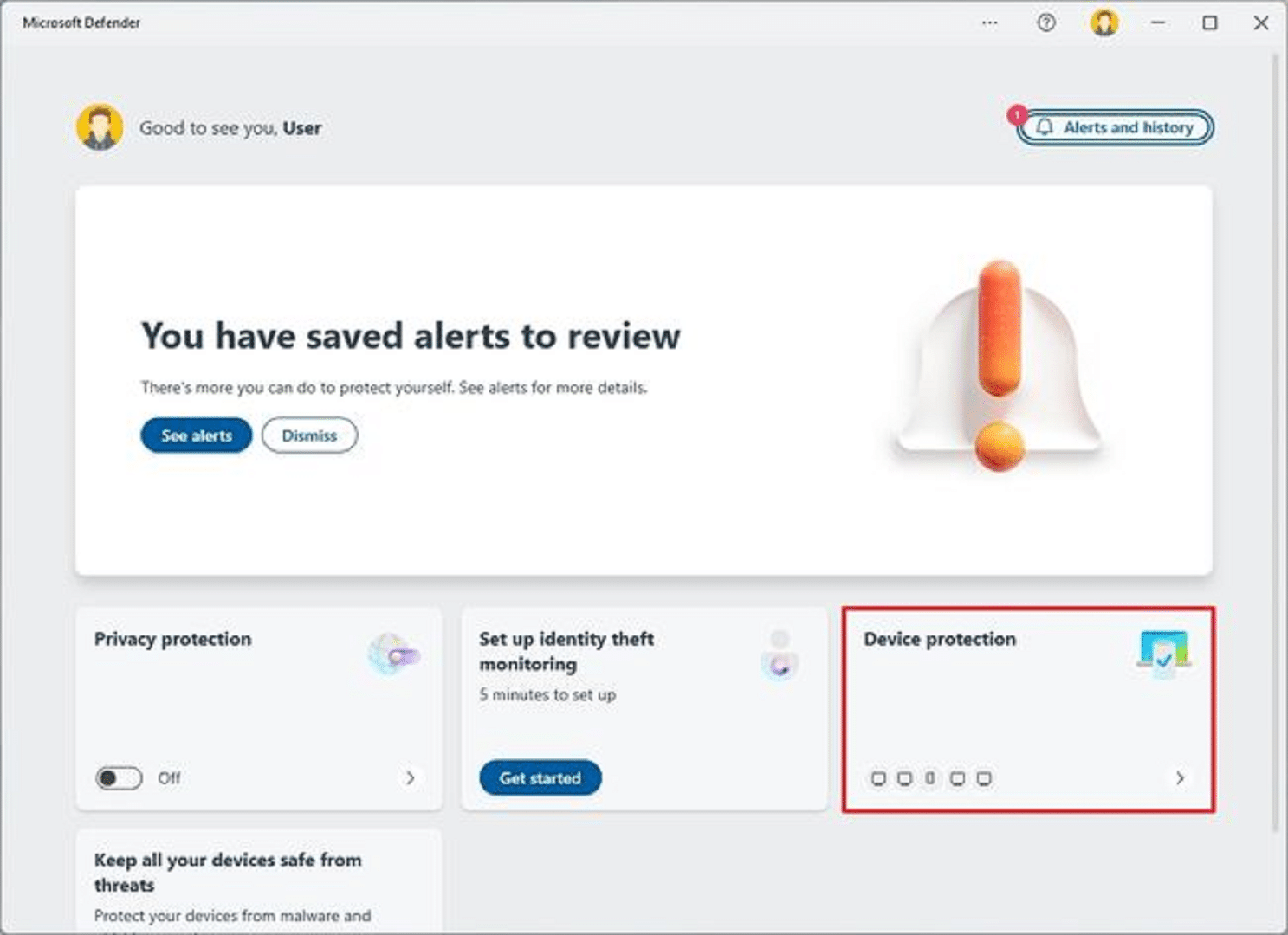Open the three-dot more options menu
Image resolution: width=1288 pixels, height=935 pixels.
[x=989, y=23]
